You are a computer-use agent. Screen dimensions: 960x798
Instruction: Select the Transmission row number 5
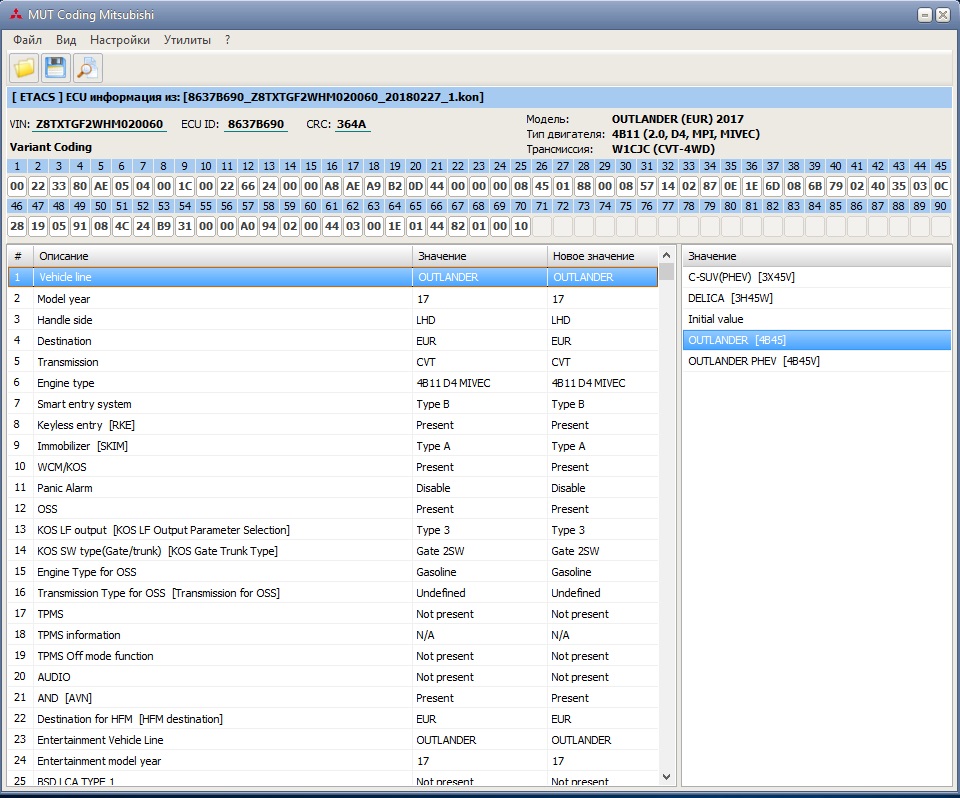(333, 362)
